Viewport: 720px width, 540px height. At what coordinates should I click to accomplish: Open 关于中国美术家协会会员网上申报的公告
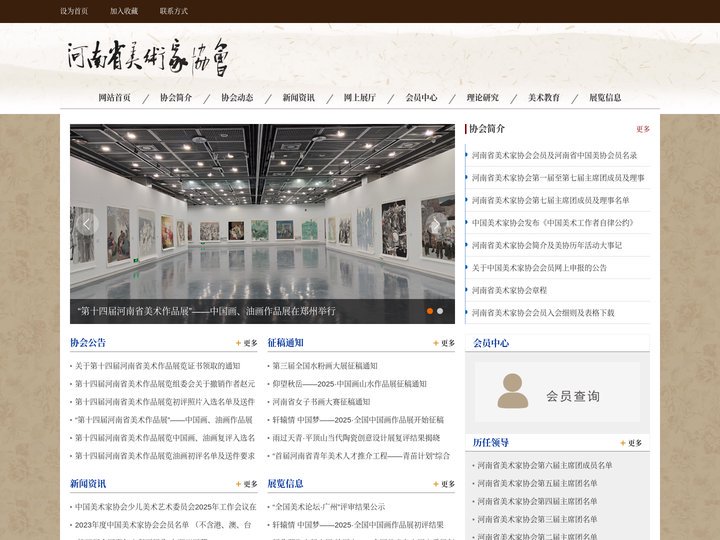tap(539, 268)
